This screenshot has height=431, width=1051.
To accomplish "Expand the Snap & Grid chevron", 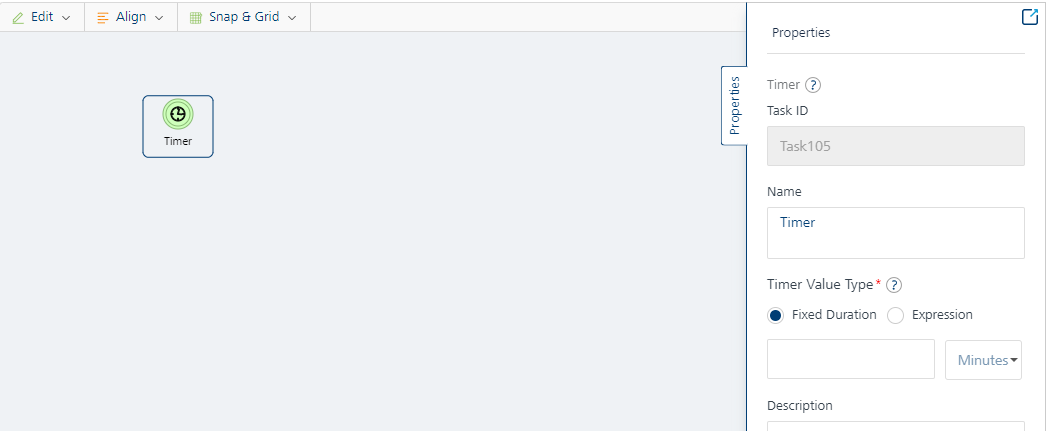I will pos(292,18).
